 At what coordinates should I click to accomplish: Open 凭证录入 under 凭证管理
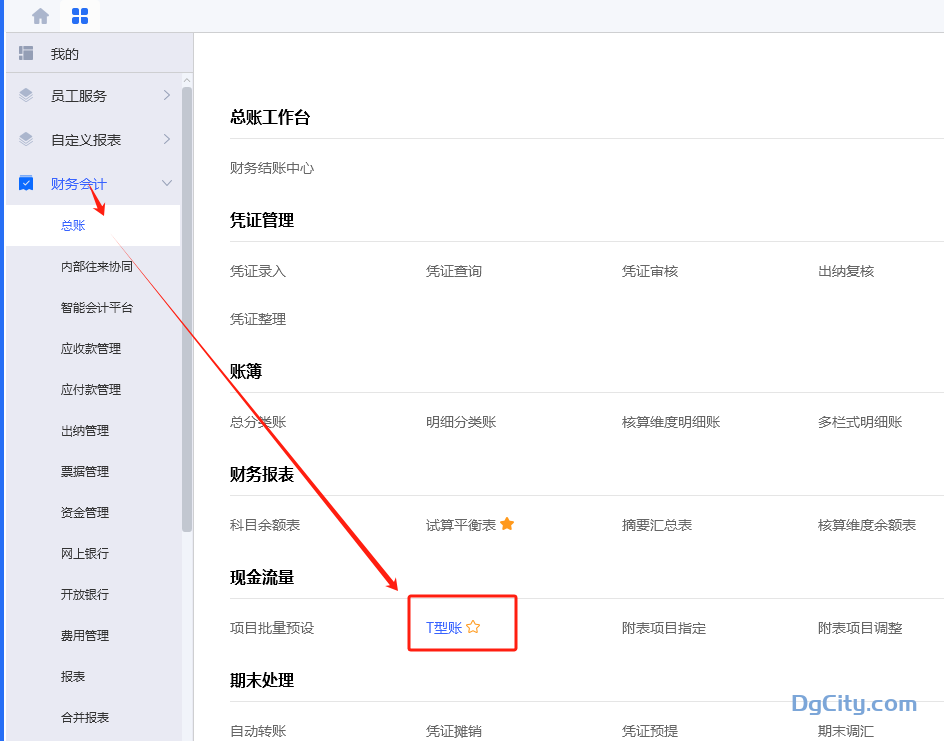point(258,271)
